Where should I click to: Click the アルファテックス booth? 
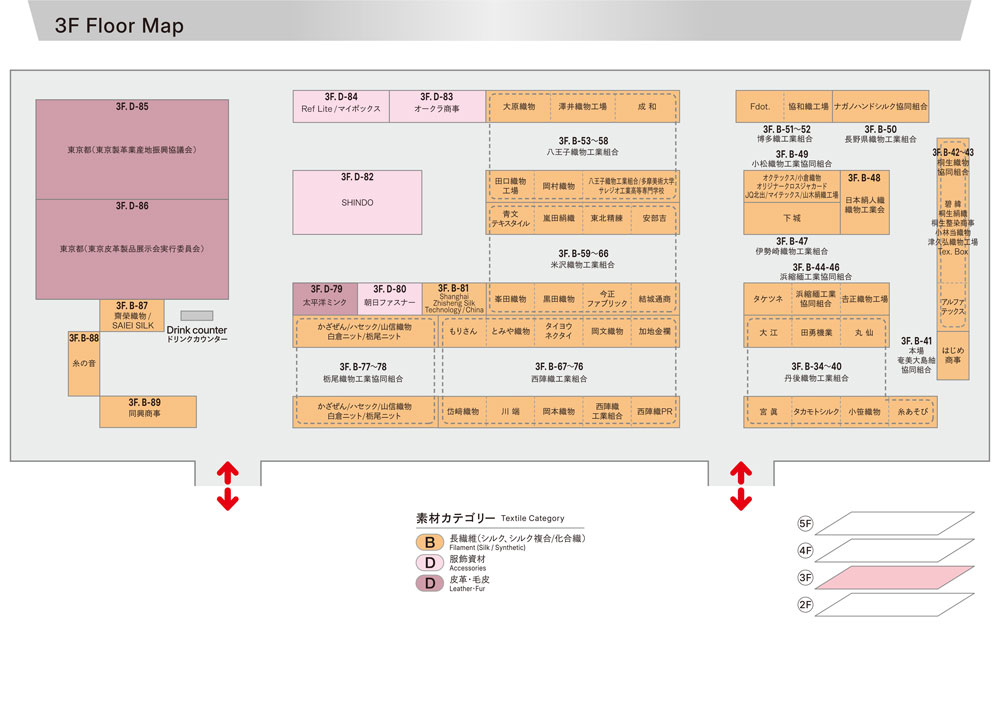(x=953, y=307)
